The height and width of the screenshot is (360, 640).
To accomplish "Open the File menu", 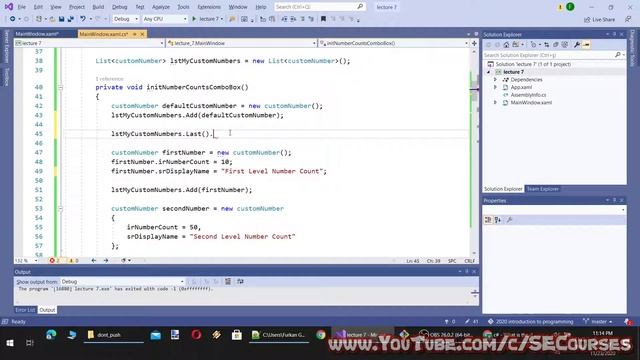I will [x=22, y=7].
